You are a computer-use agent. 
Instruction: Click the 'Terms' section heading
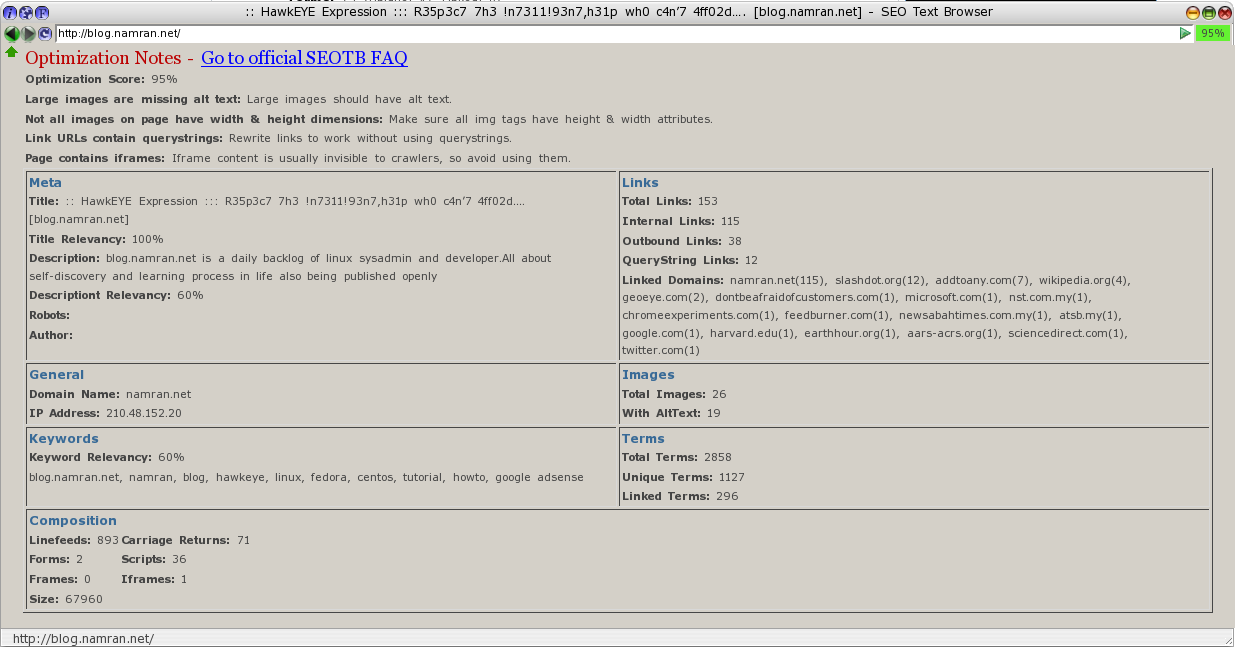pyautogui.click(x=643, y=438)
